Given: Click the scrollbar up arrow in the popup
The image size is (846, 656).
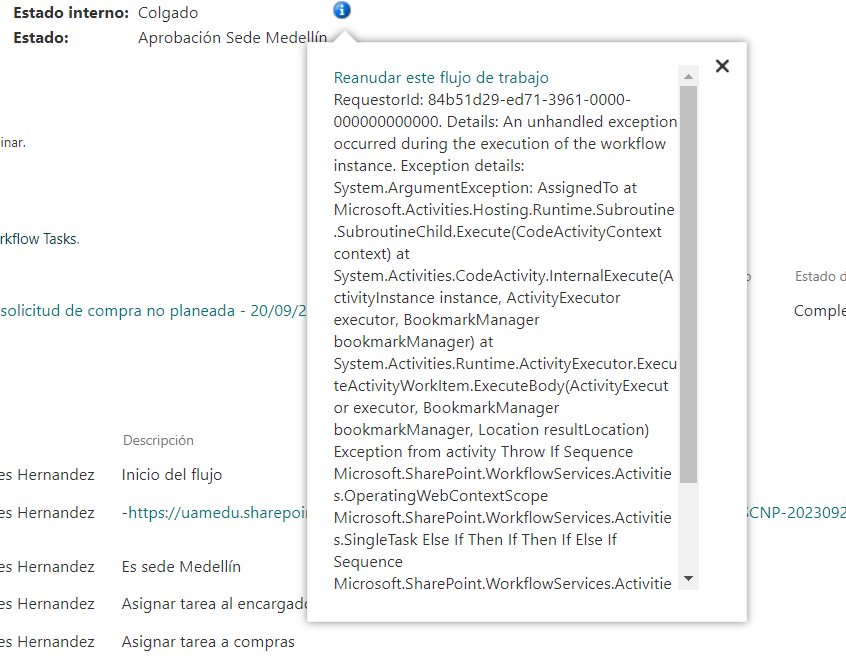Looking at the screenshot, I should [x=687, y=74].
